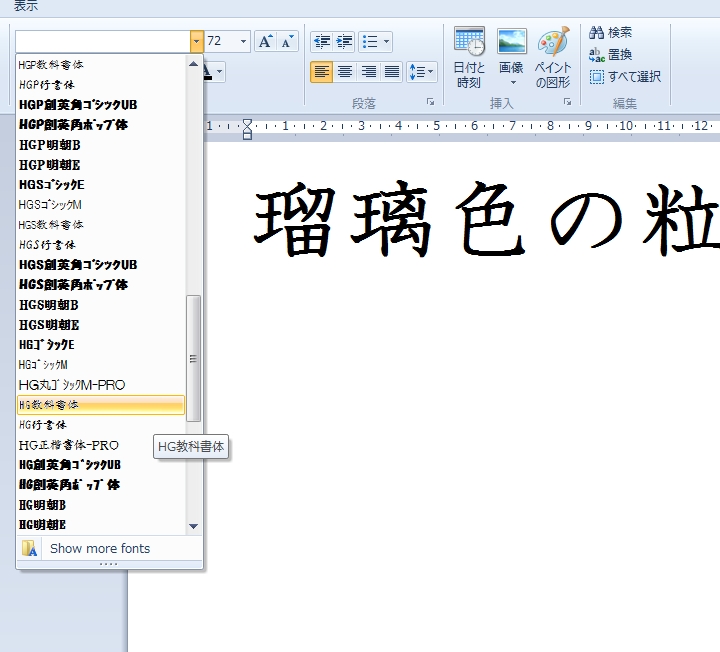Pick HG創英角ﾎﾟｯﾌﾟ体 font
This screenshot has height=652, width=720.
point(101,485)
